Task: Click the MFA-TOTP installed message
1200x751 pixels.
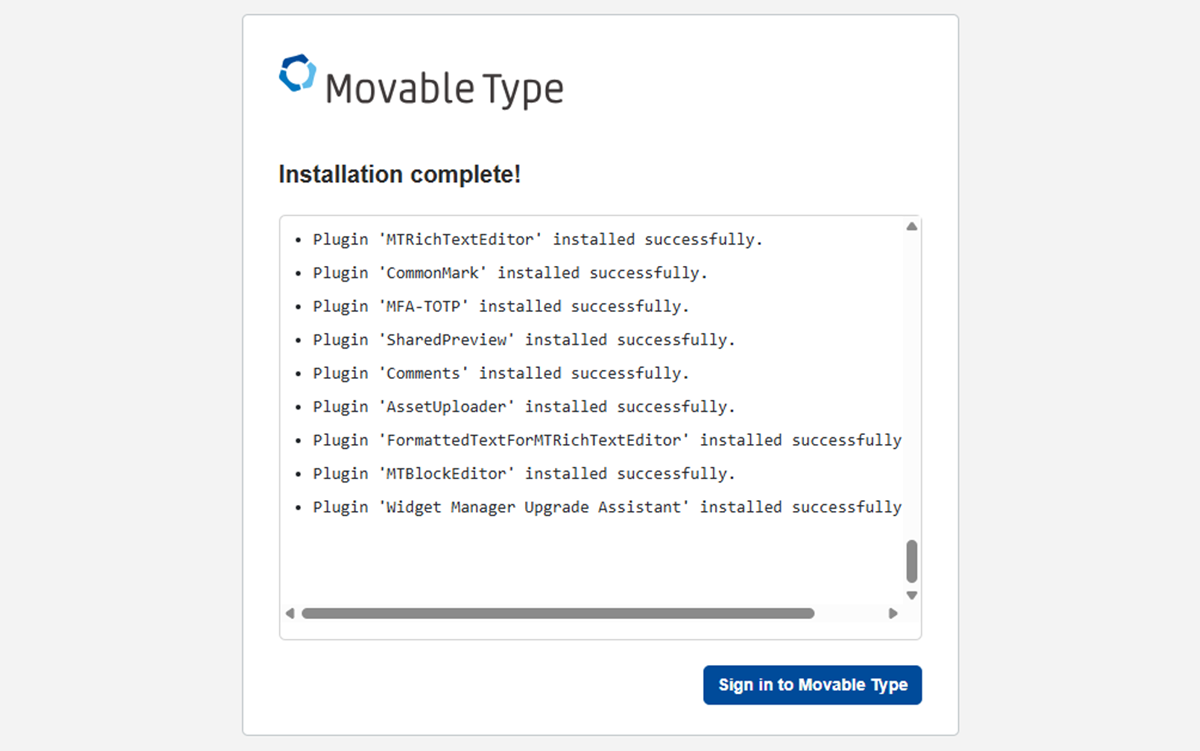Action: click(x=500, y=307)
